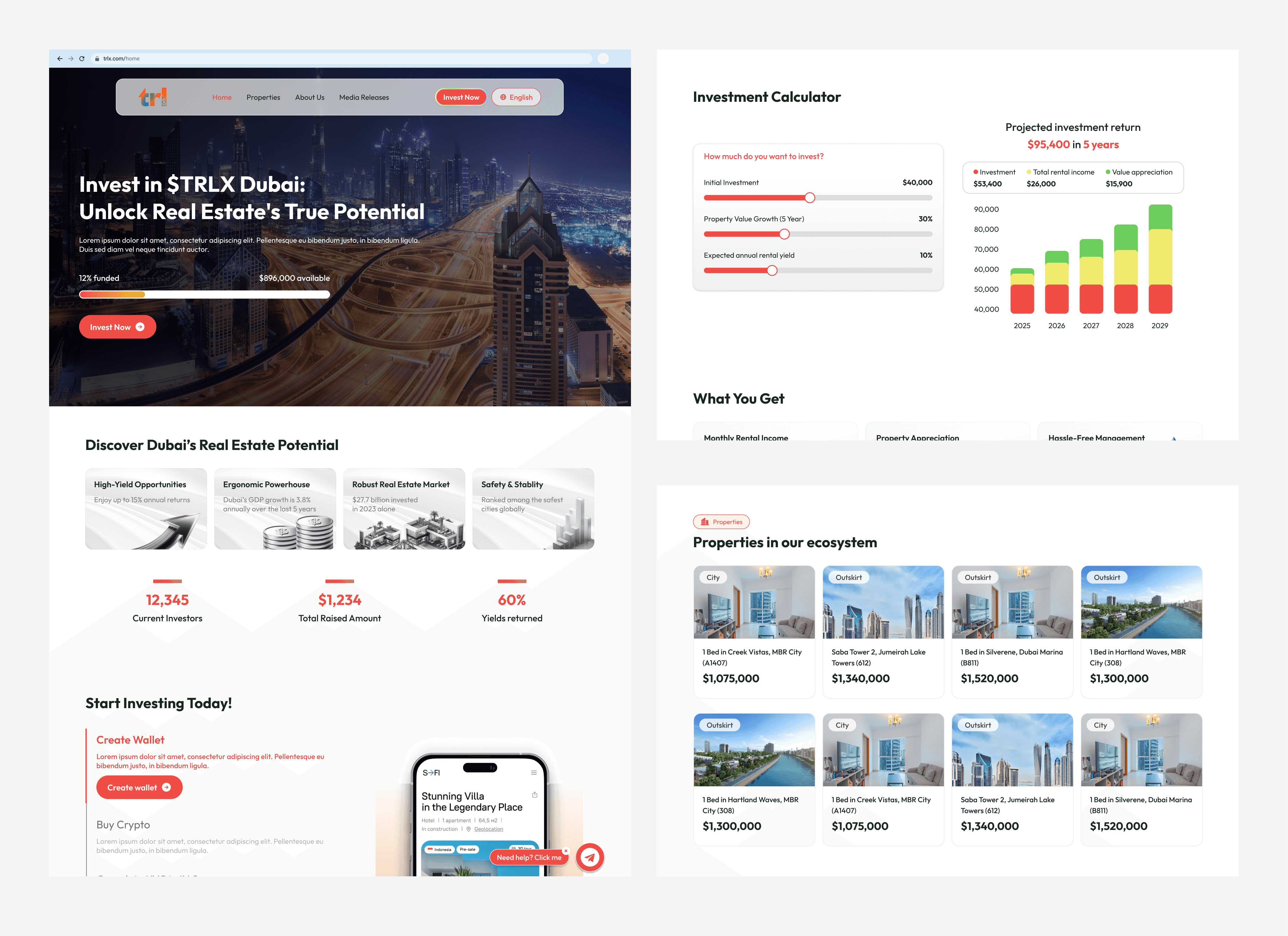
Task: Click the Initial Investment slider handle
Action: click(x=810, y=198)
